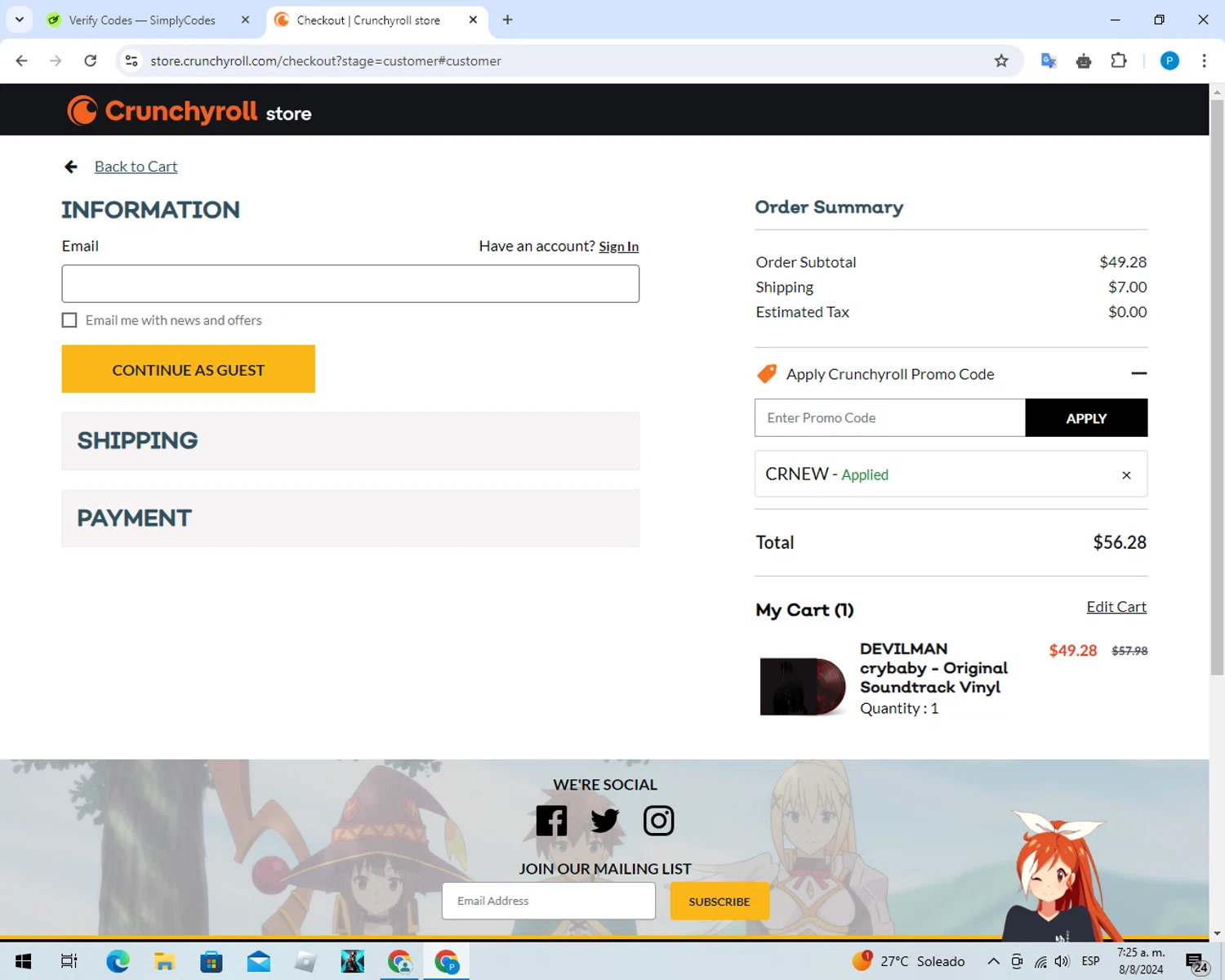Open the Chrome profile P avatar
This screenshot has height=980, width=1225.
pos(1169,60)
